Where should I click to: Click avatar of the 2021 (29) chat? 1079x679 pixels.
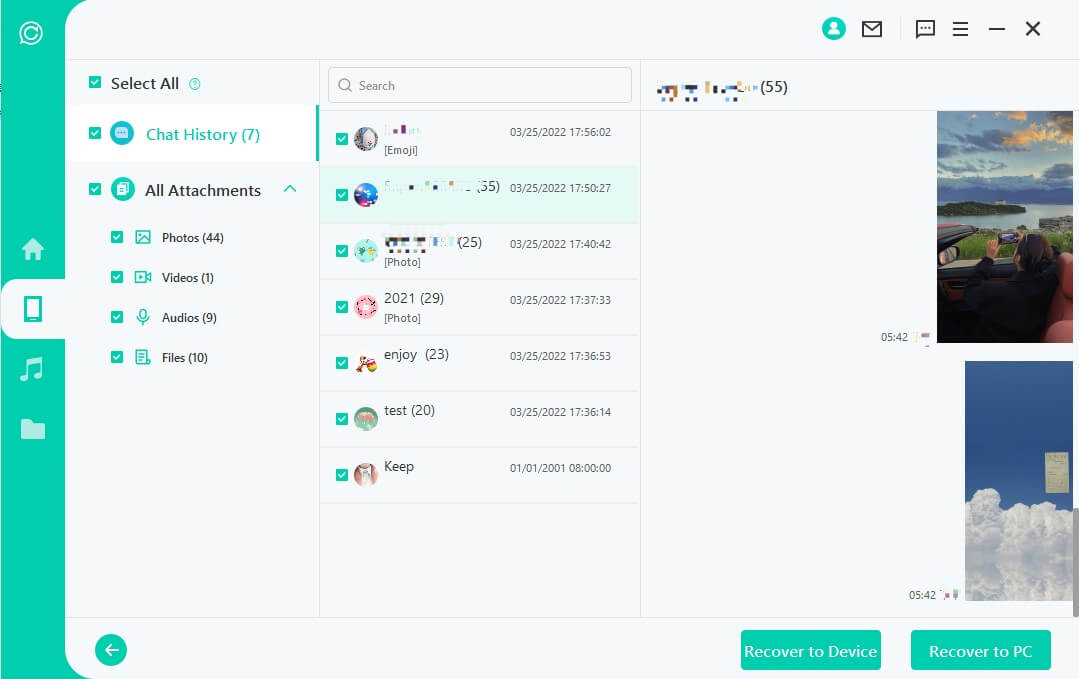(365, 307)
